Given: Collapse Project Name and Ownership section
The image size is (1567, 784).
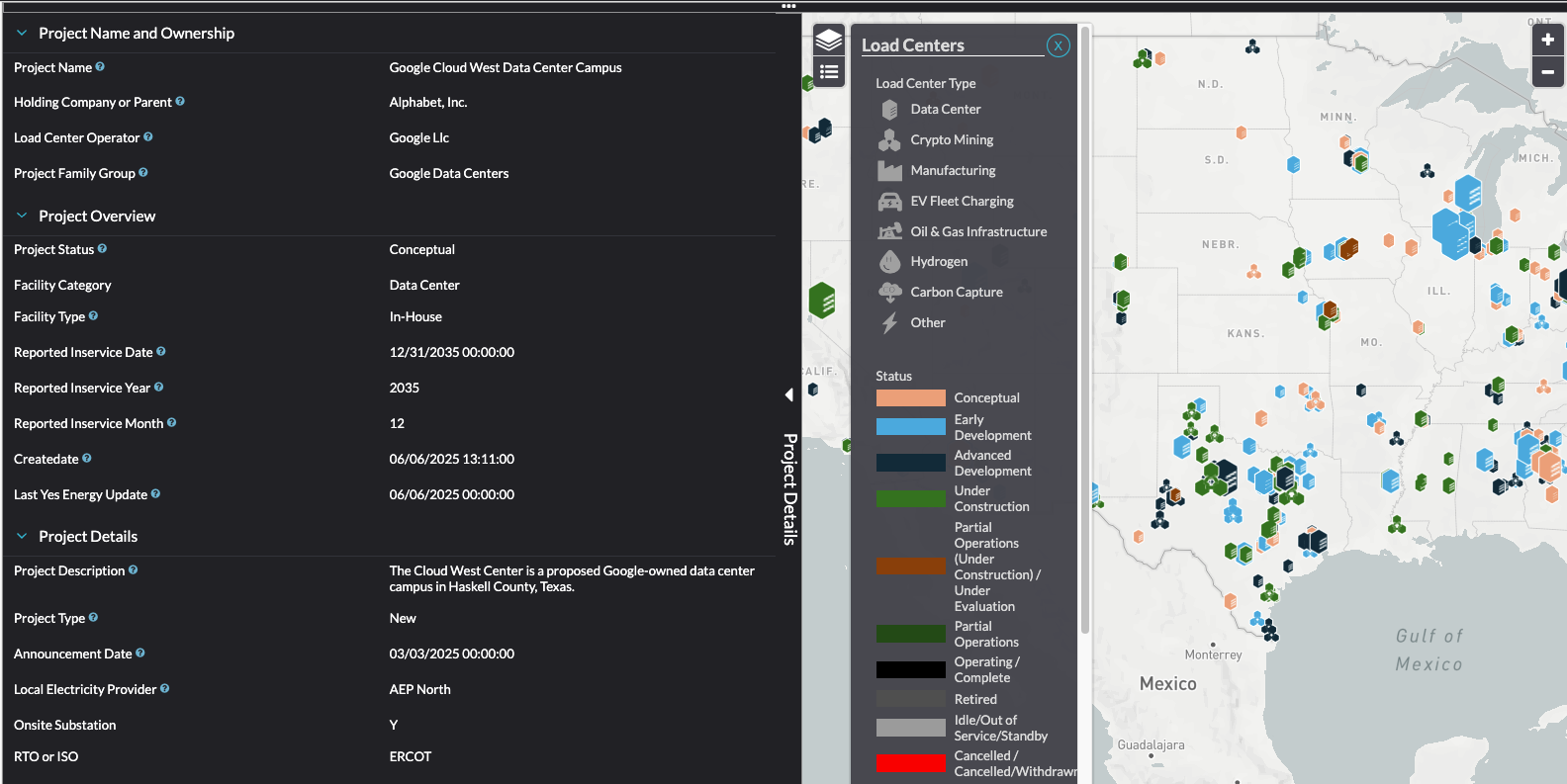Looking at the screenshot, I should coord(22,33).
